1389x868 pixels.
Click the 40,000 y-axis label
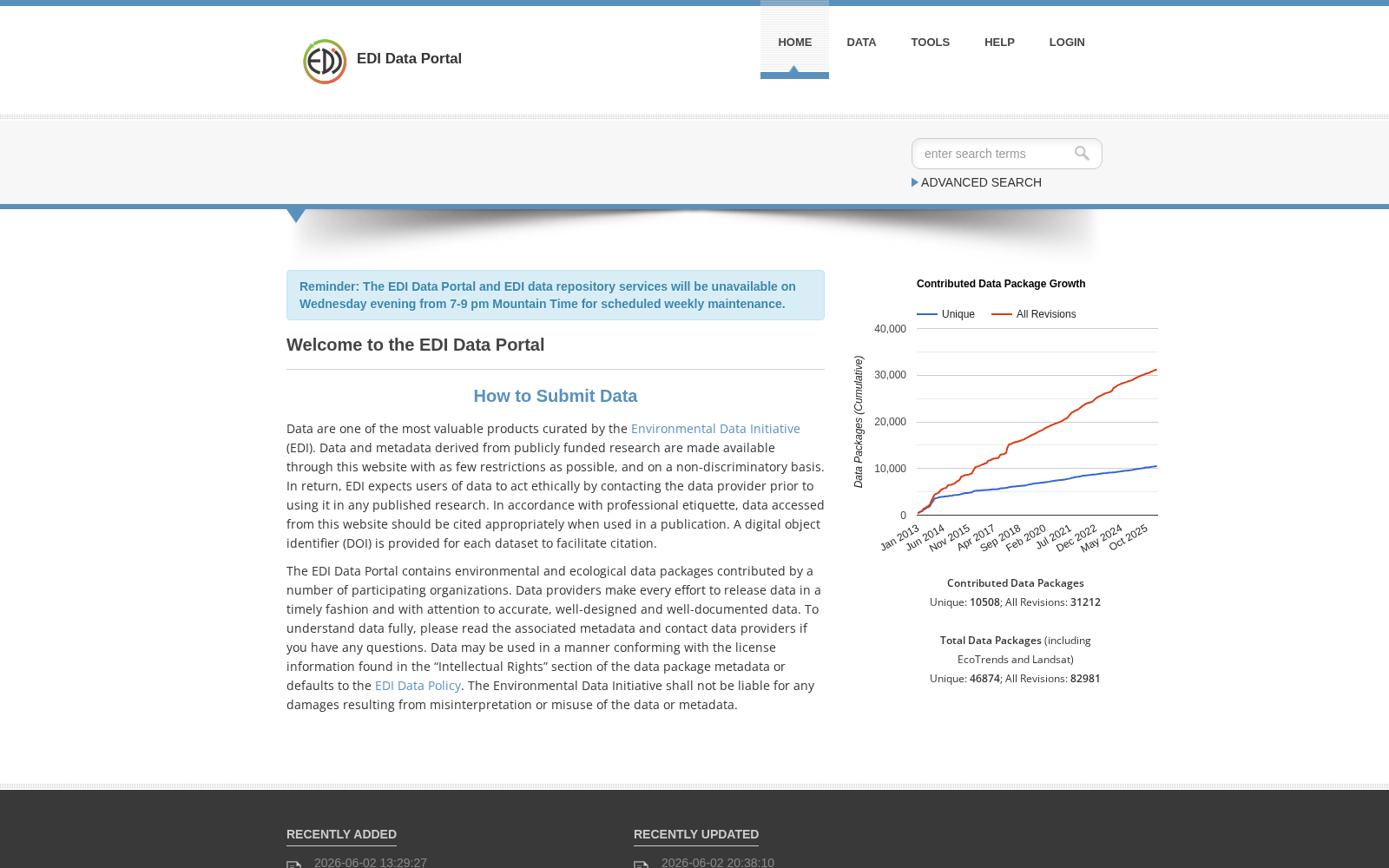[890, 329]
